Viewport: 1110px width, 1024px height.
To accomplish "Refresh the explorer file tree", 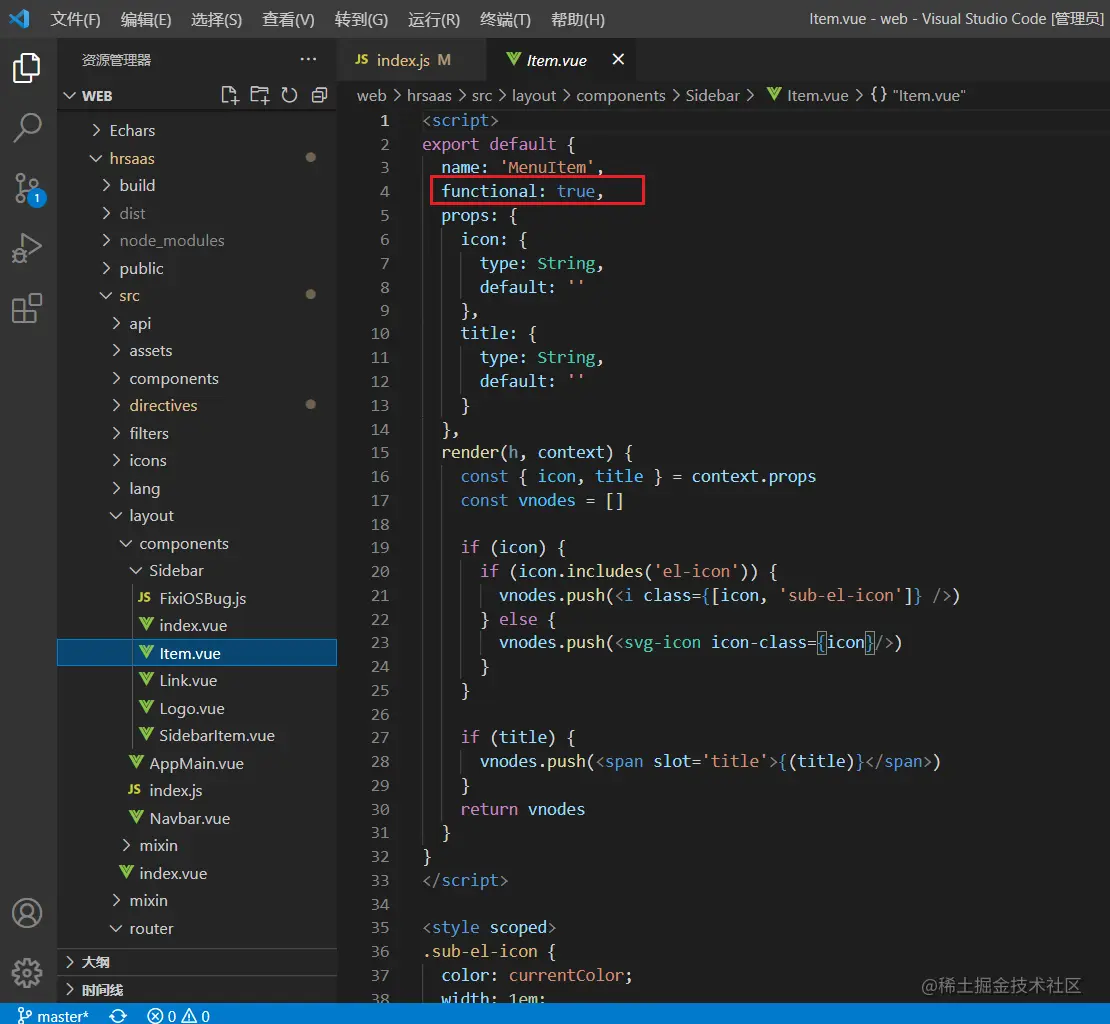I will click(290, 95).
